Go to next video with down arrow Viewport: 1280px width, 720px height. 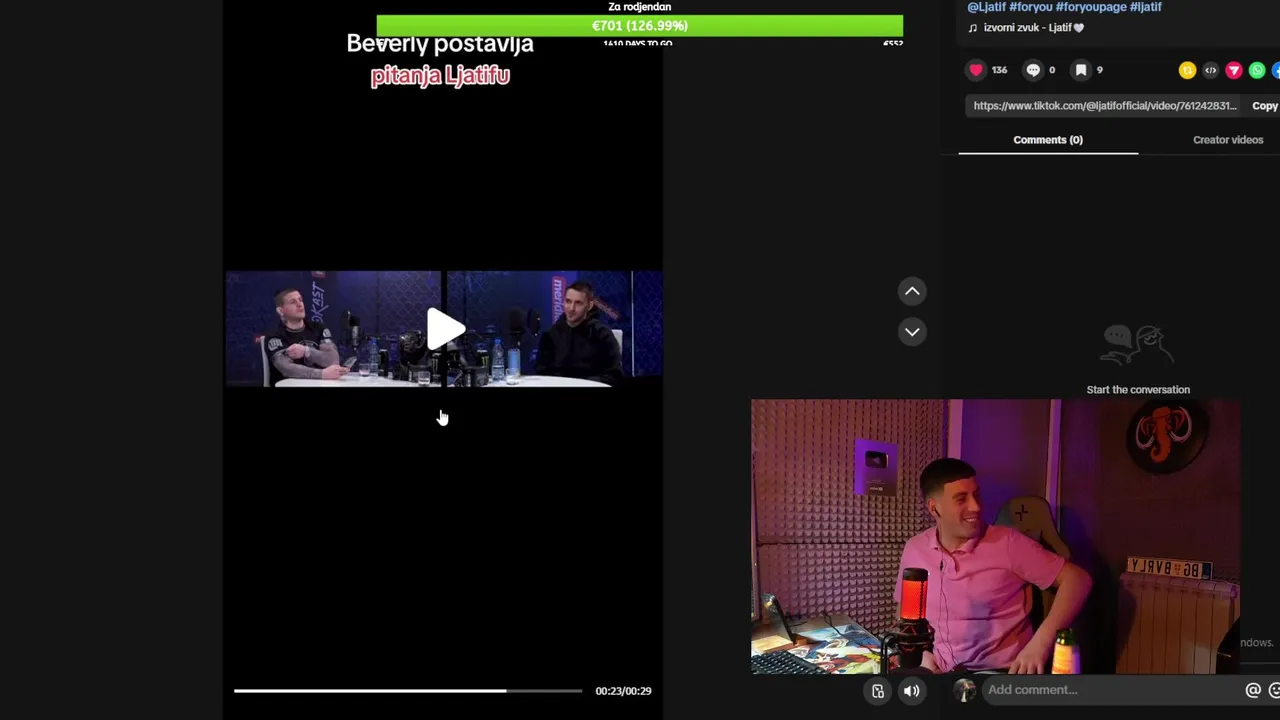[912, 332]
